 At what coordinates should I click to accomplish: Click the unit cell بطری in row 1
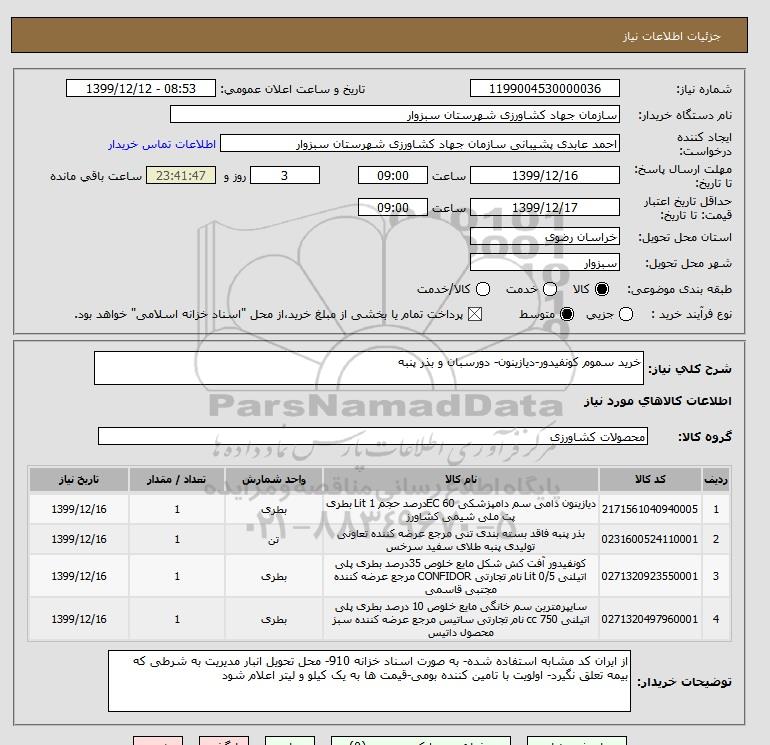coord(274,509)
